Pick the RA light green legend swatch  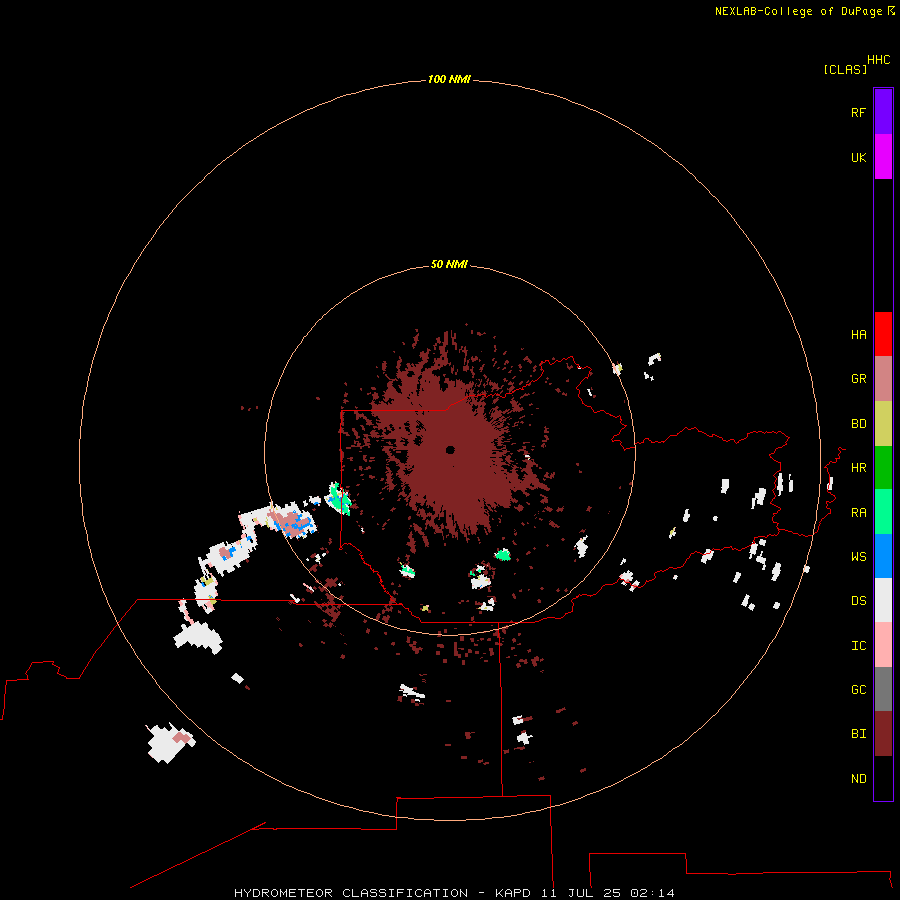pos(883,512)
